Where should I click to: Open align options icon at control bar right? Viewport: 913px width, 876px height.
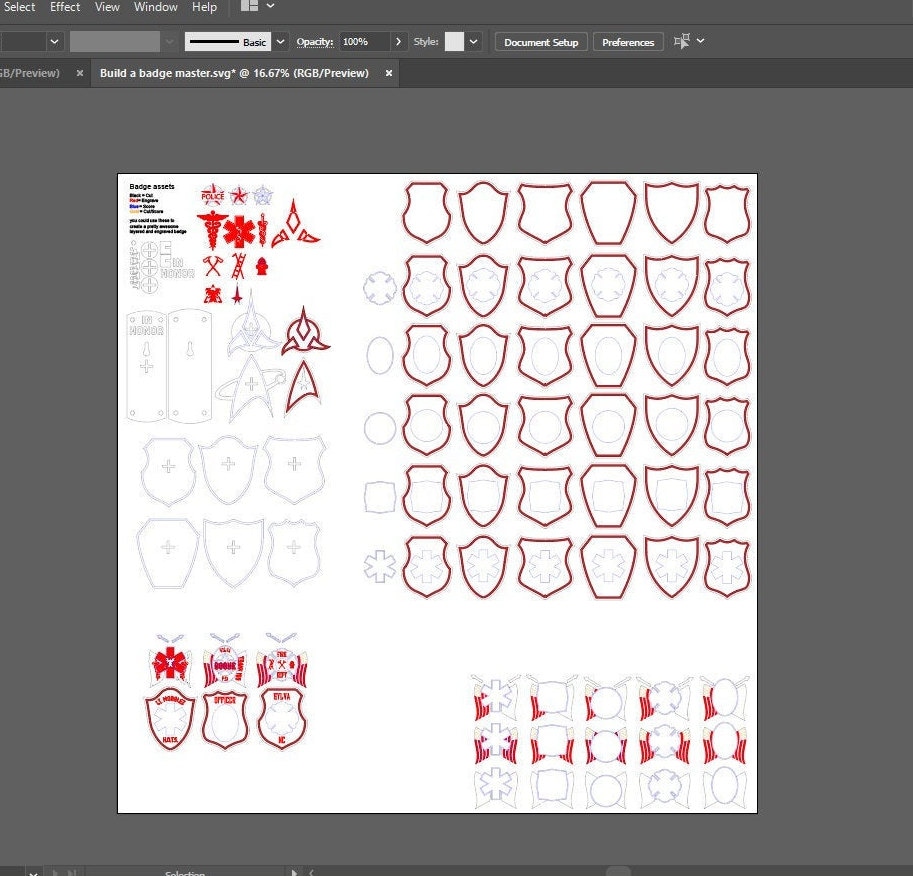pyautogui.click(x=682, y=41)
